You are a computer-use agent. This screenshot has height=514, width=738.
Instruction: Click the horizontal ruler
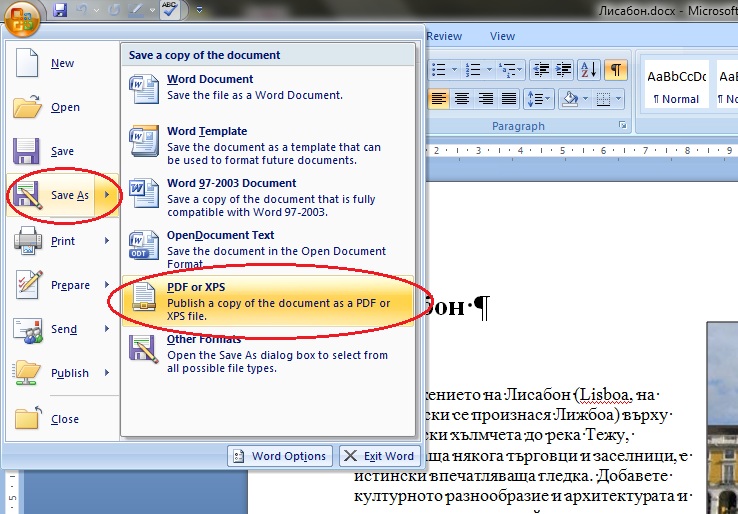(x=582, y=151)
